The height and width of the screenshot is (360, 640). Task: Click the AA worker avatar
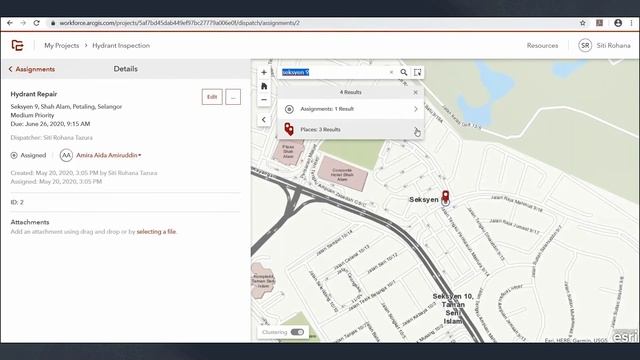66,155
